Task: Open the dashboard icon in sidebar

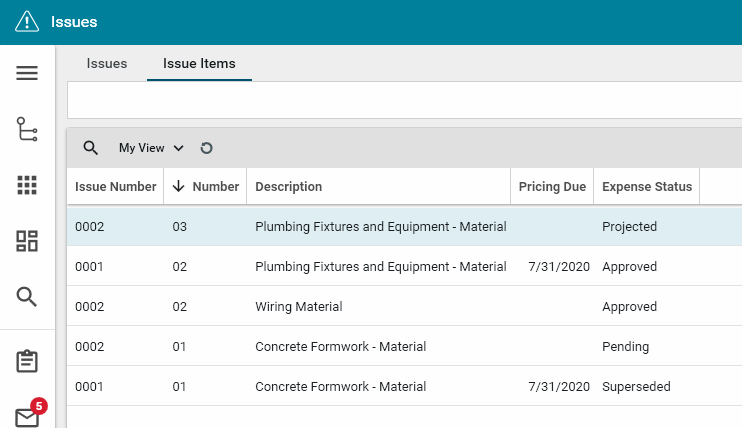Action: pyautogui.click(x=27, y=241)
